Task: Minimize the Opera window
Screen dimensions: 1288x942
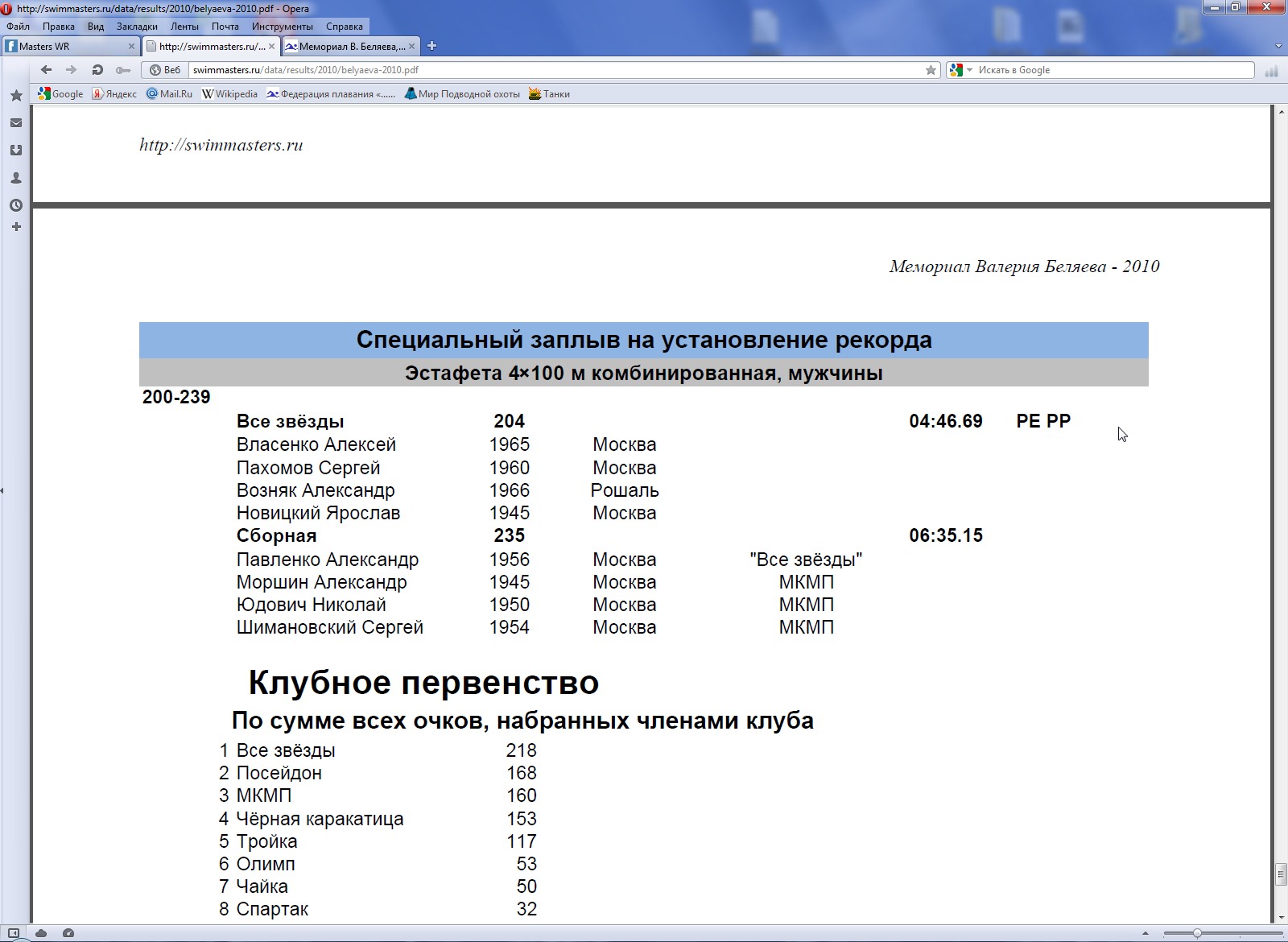Action: pyautogui.click(x=1213, y=7)
